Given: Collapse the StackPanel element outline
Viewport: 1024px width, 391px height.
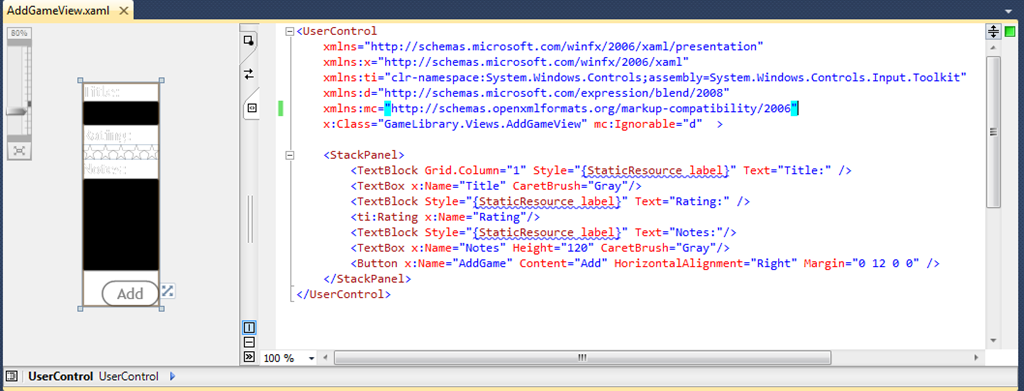Looking at the screenshot, I should point(289,155).
